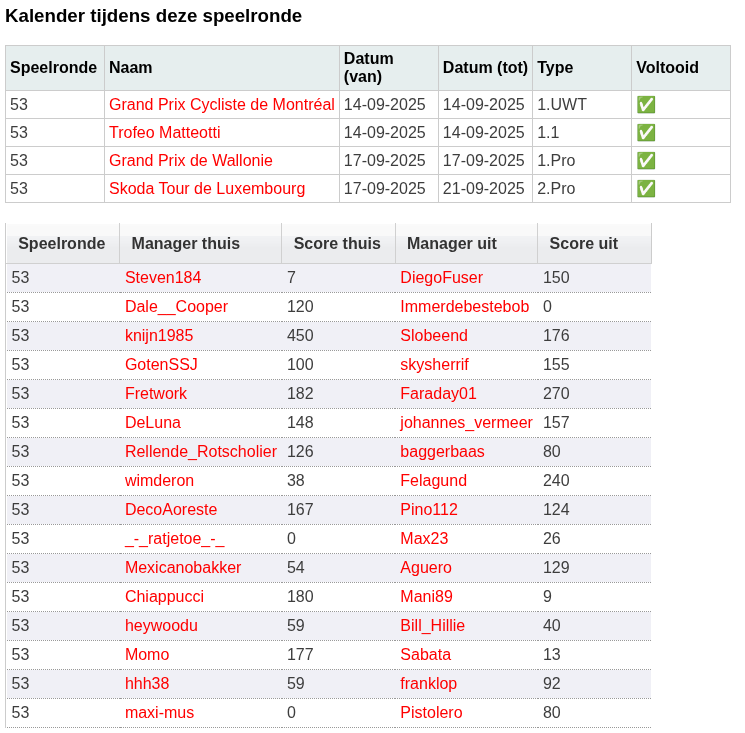The image size is (745, 733).
Task: Click the Skoda Tour de Luxembourg completed checkmark
Action: (x=646, y=188)
